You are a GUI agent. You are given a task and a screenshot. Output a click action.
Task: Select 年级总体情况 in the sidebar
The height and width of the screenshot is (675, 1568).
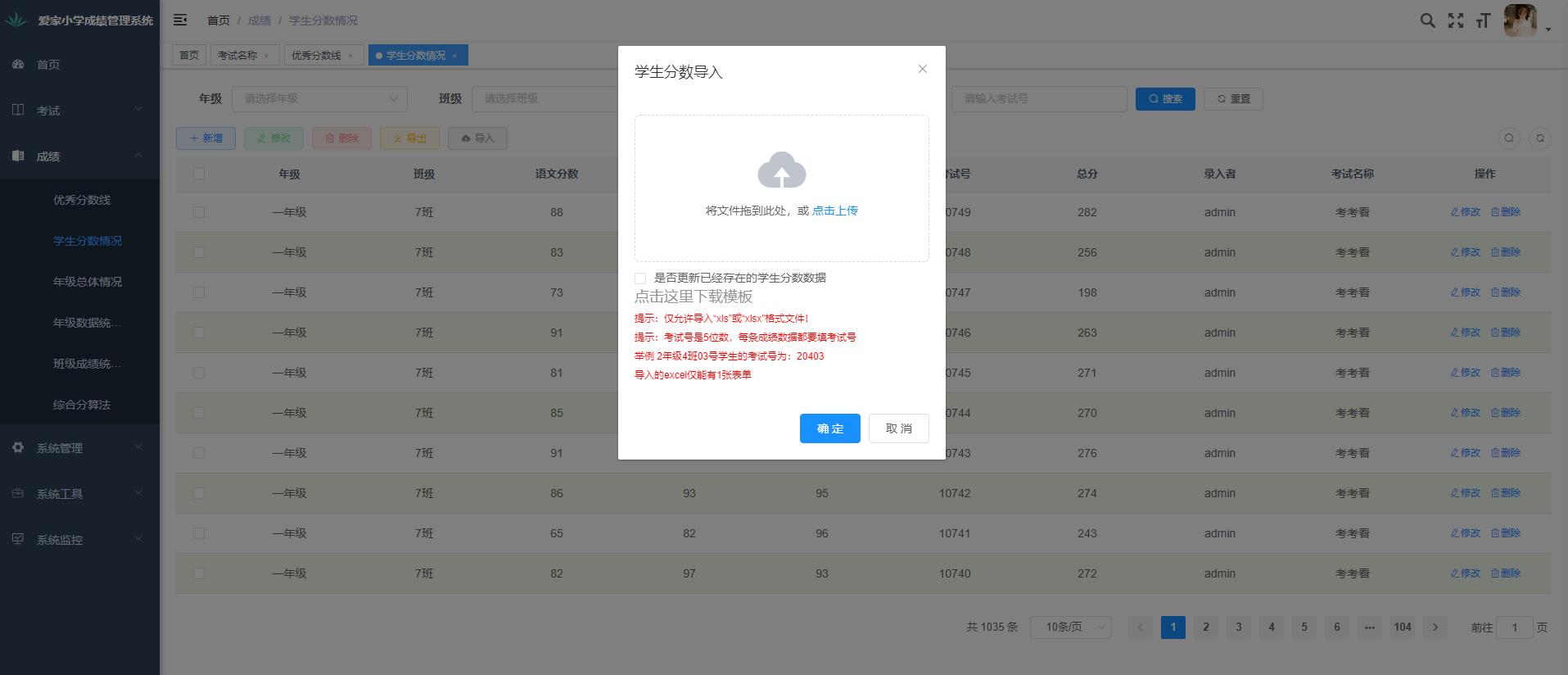pos(88,282)
